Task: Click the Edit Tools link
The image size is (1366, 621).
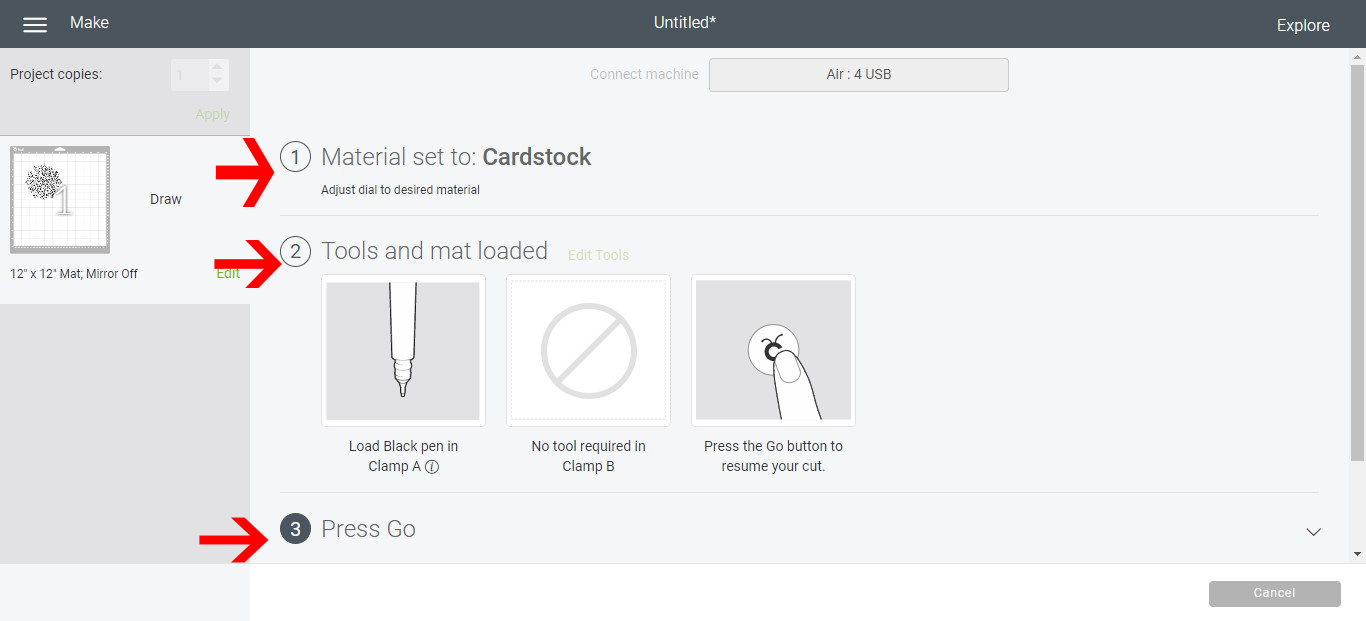Action: coord(598,255)
